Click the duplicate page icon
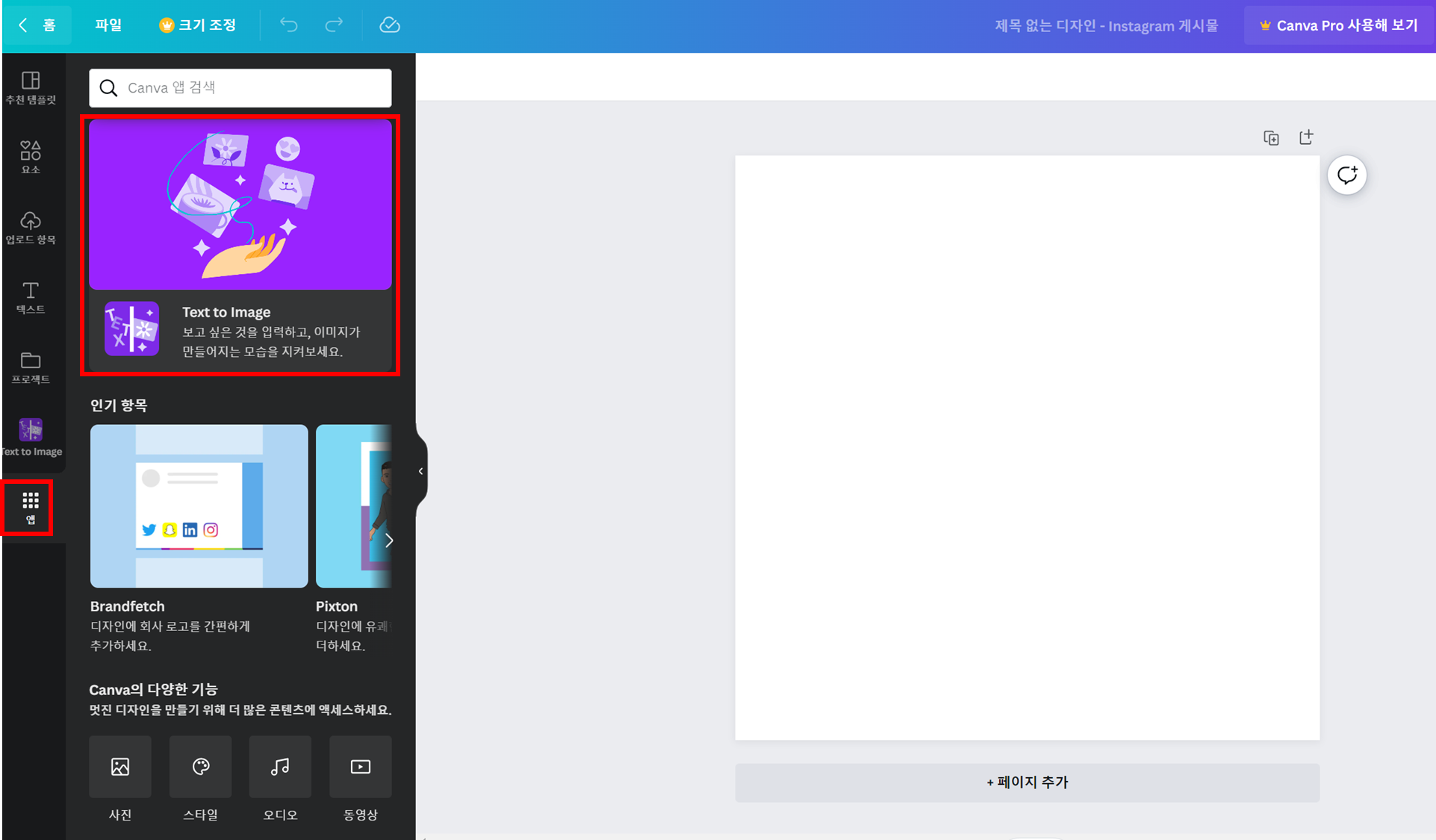The width and height of the screenshot is (1436, 840). (1271, 137)
